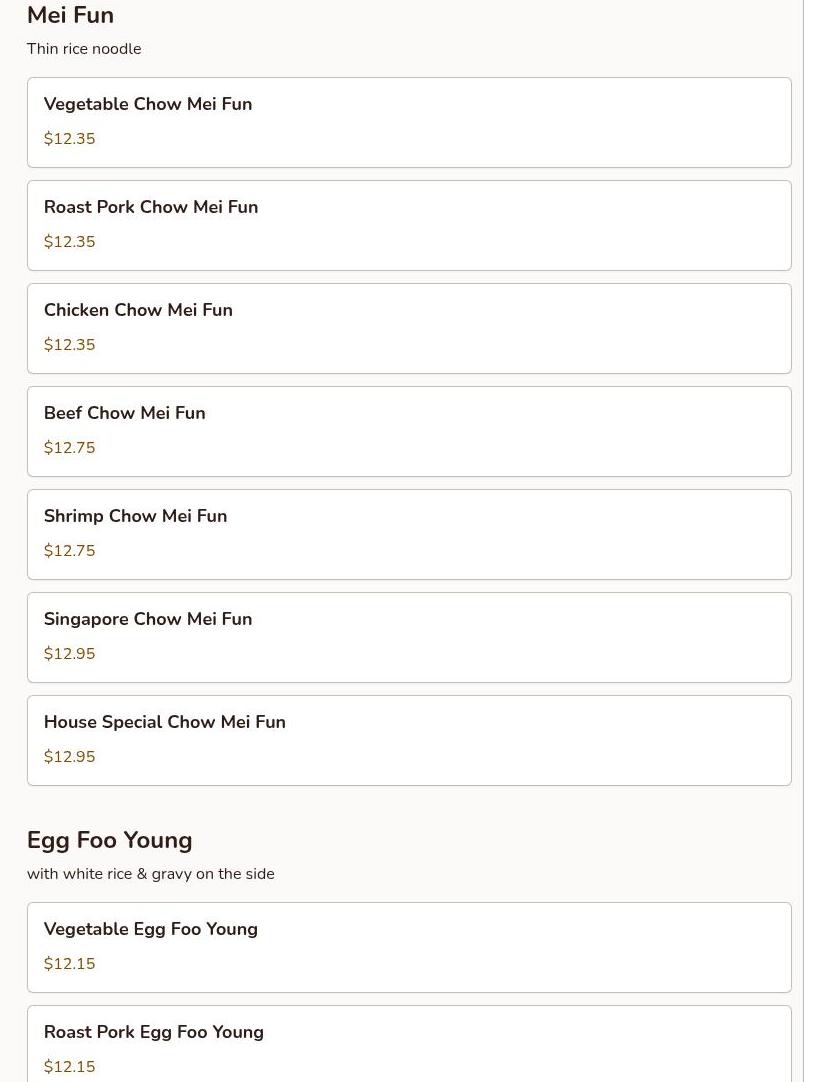
Task: Click the $12.15 price of Vegetable Egg Foo Young
Action: pyautogui.click(x=70, y=964)
